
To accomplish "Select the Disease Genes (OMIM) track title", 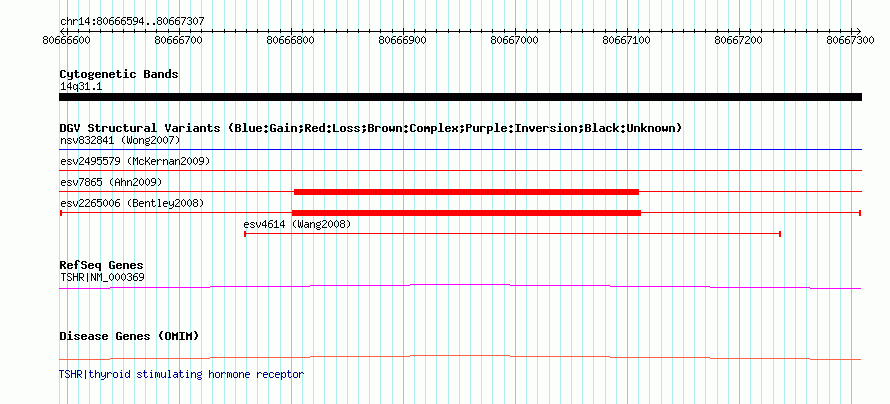I will (x=129, y=336).
